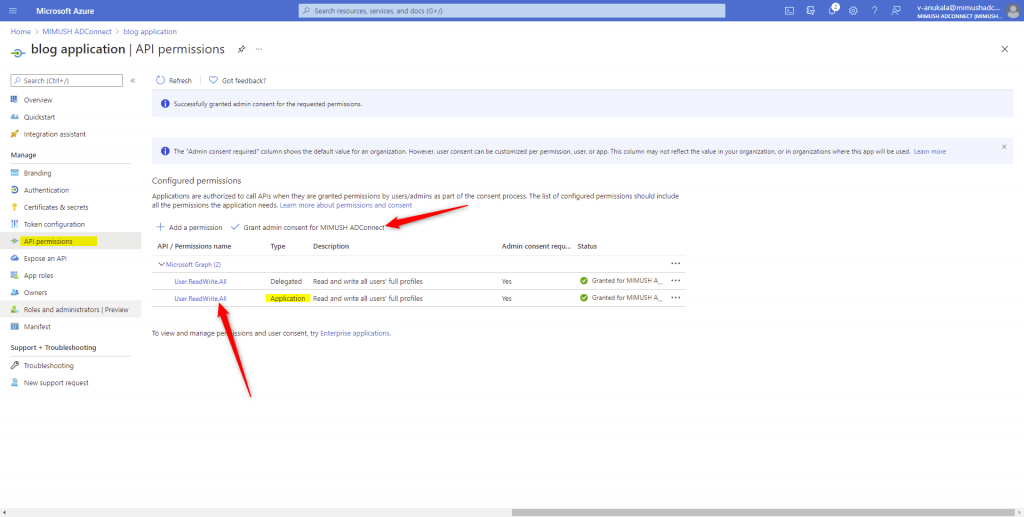Open Delegated User.ReadWrite.All permission

click(200, 281)
